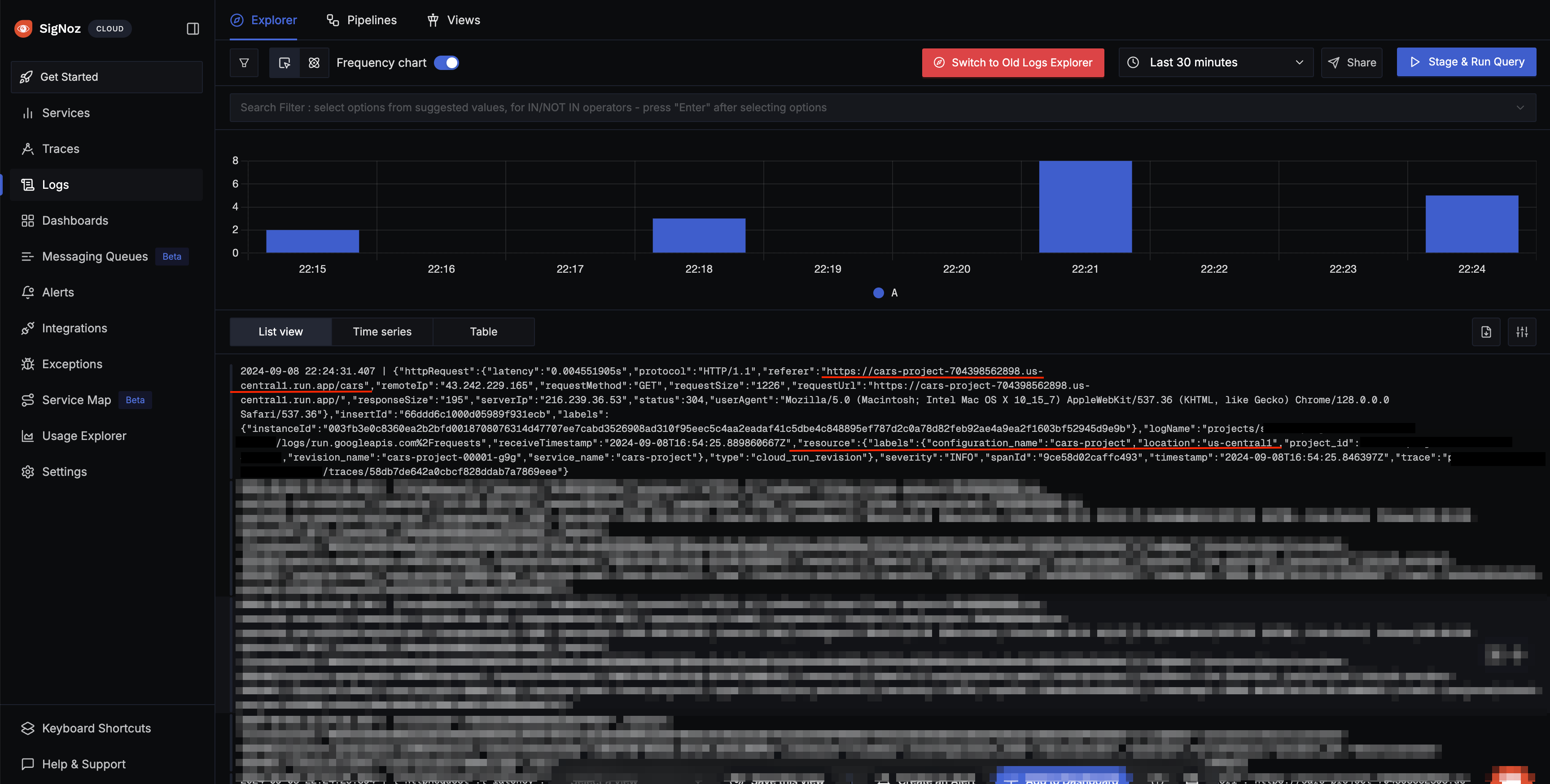The image size is (1550, 784).
Task: Open Keyboard Shortcuts
Action: [106, 728]
